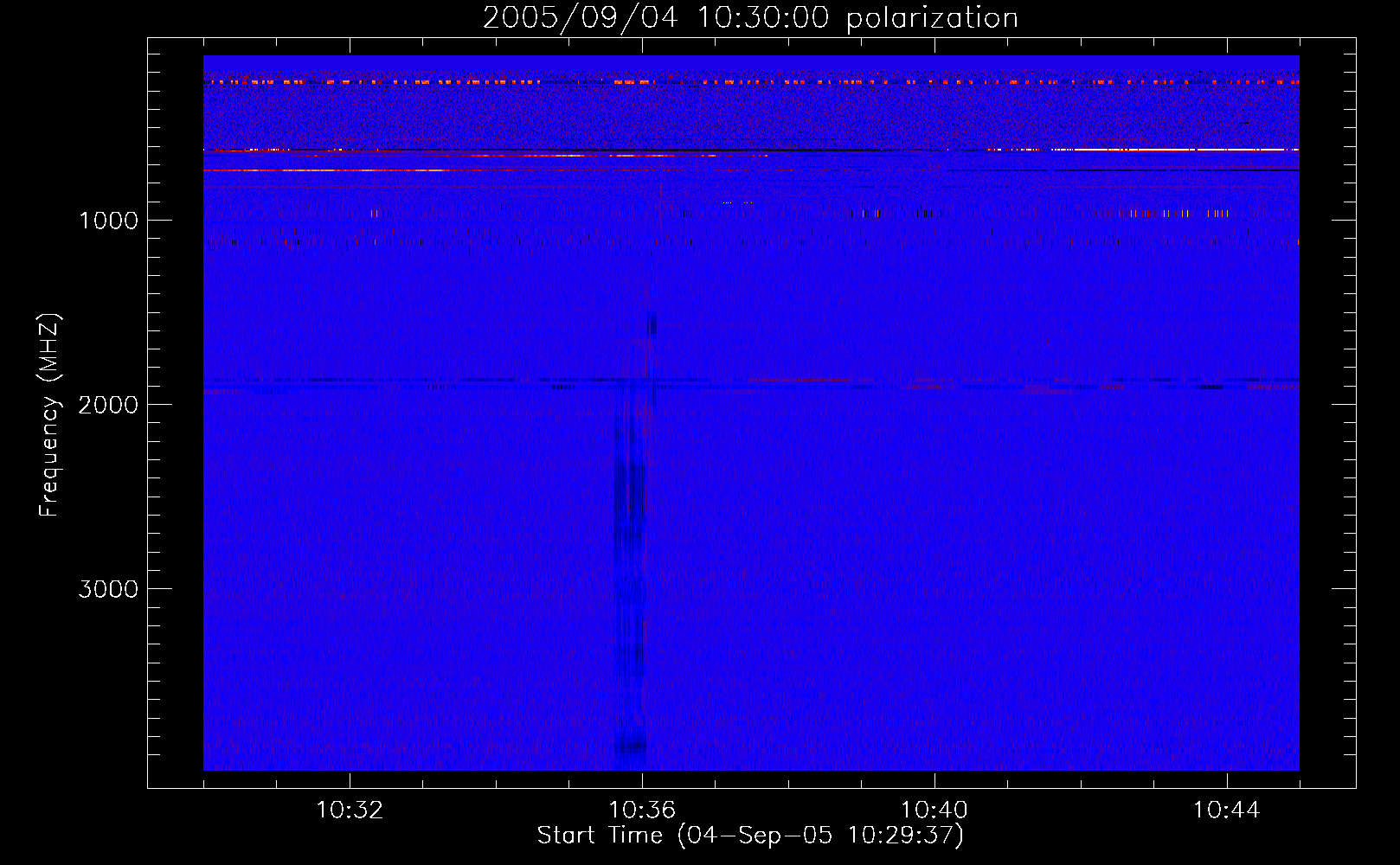The width and height of the screenshot is (1400, 865).
Task: Click the dark vertical burst feature near 10:36
Action: point(630,571)
